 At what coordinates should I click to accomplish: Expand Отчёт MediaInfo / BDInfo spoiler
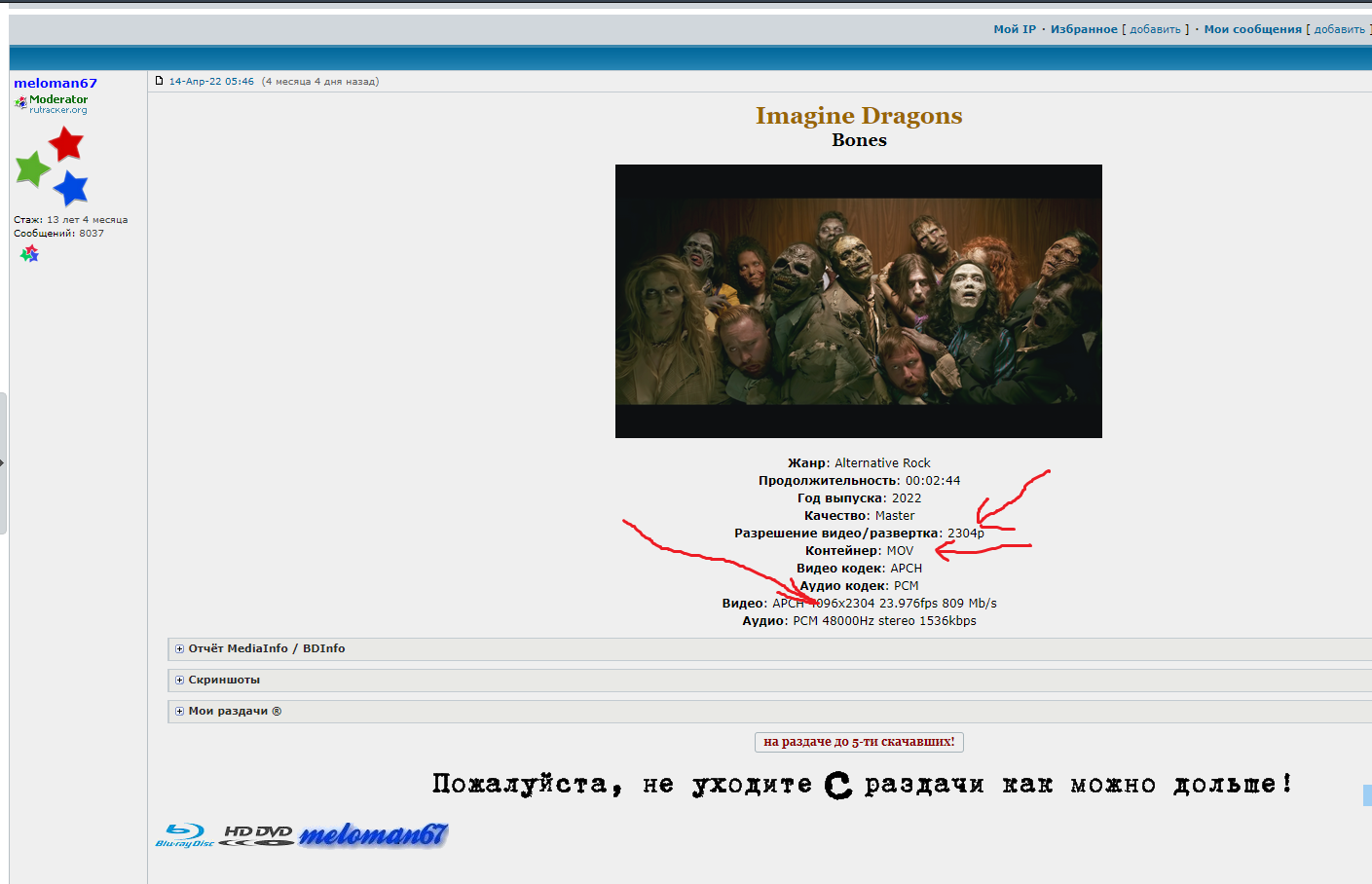pyautogui.click(x=769, y=648)
